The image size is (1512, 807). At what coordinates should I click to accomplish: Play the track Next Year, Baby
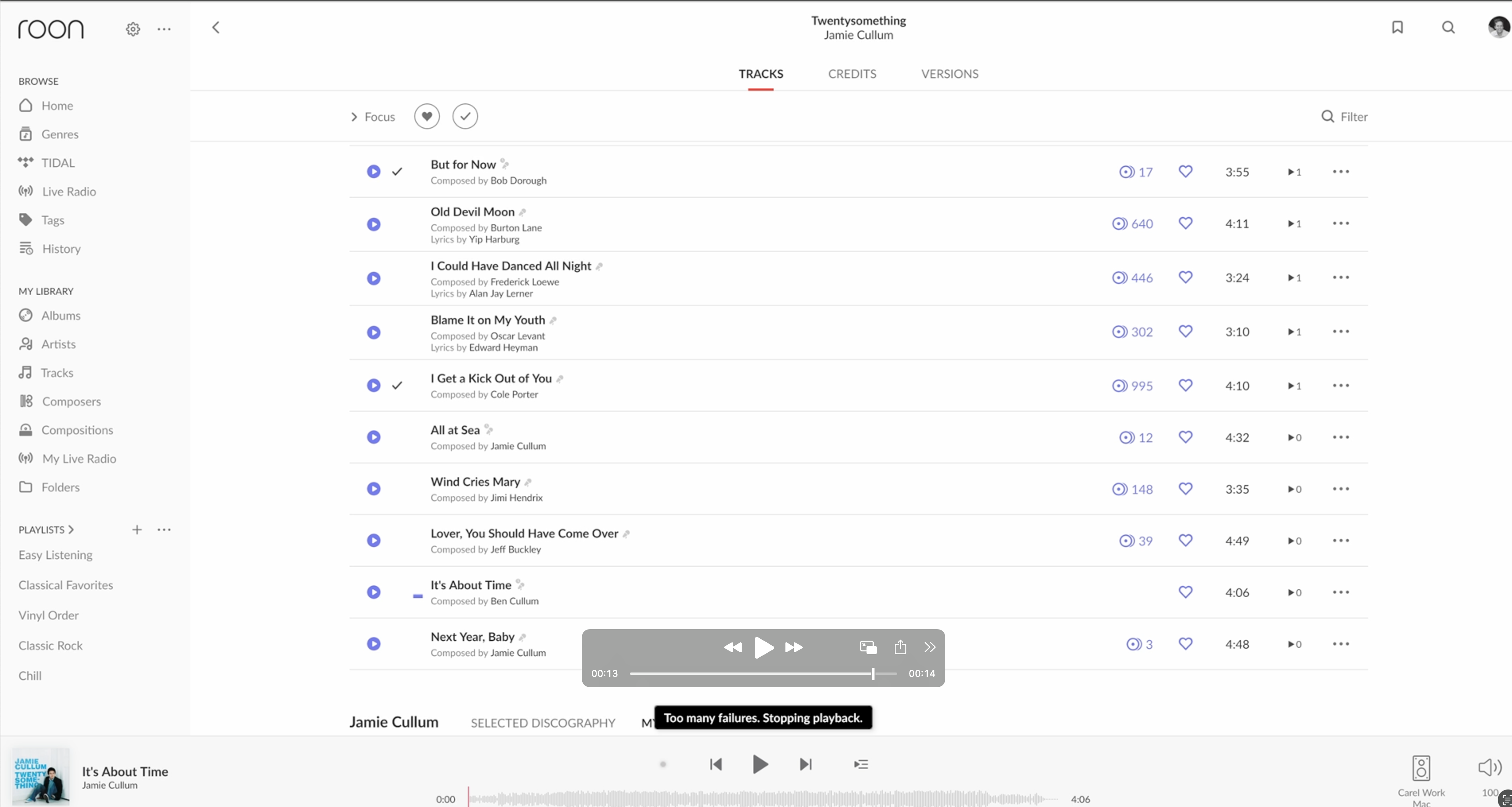[374, 644]
